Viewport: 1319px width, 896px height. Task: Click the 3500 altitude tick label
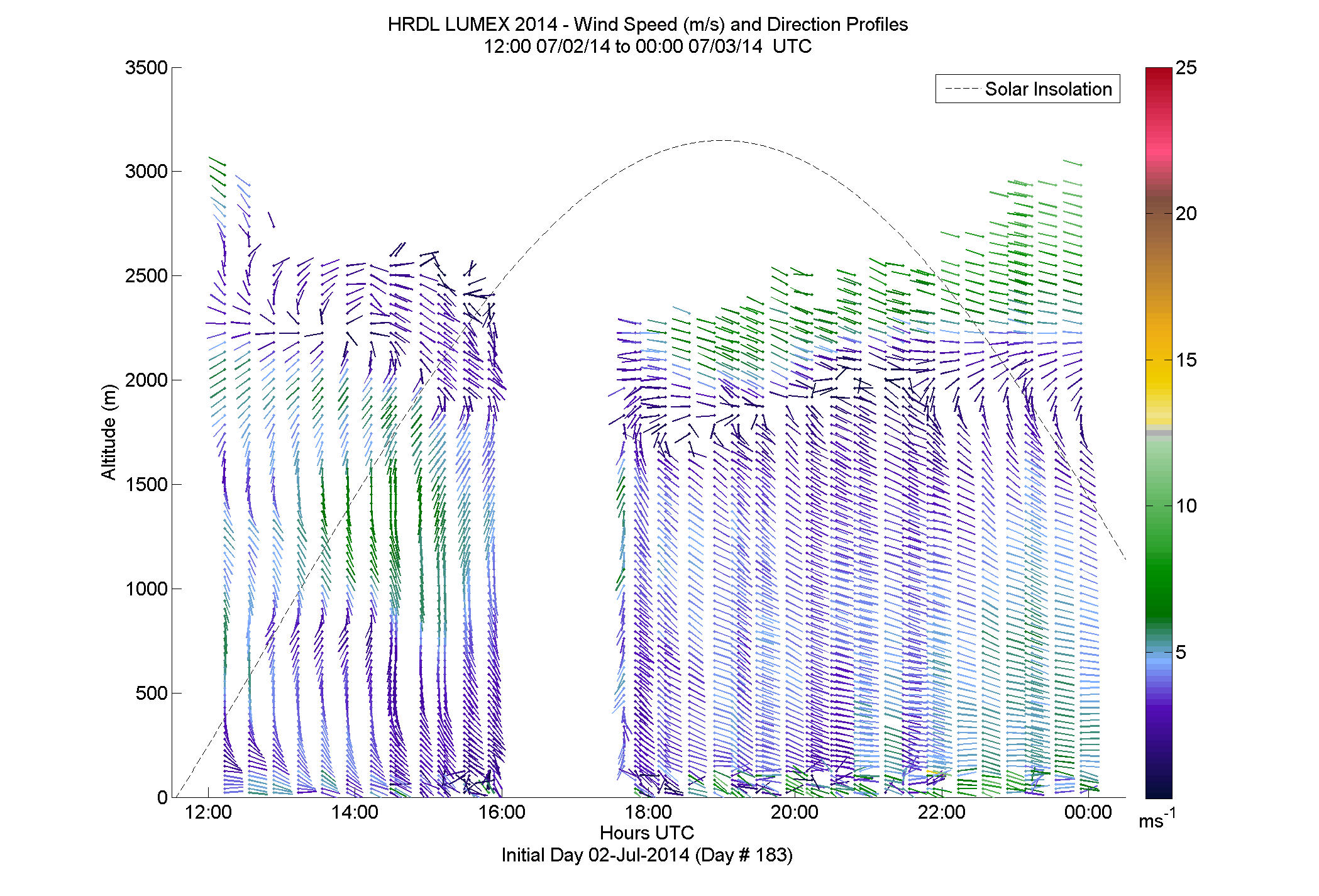(x=146, y=67)
